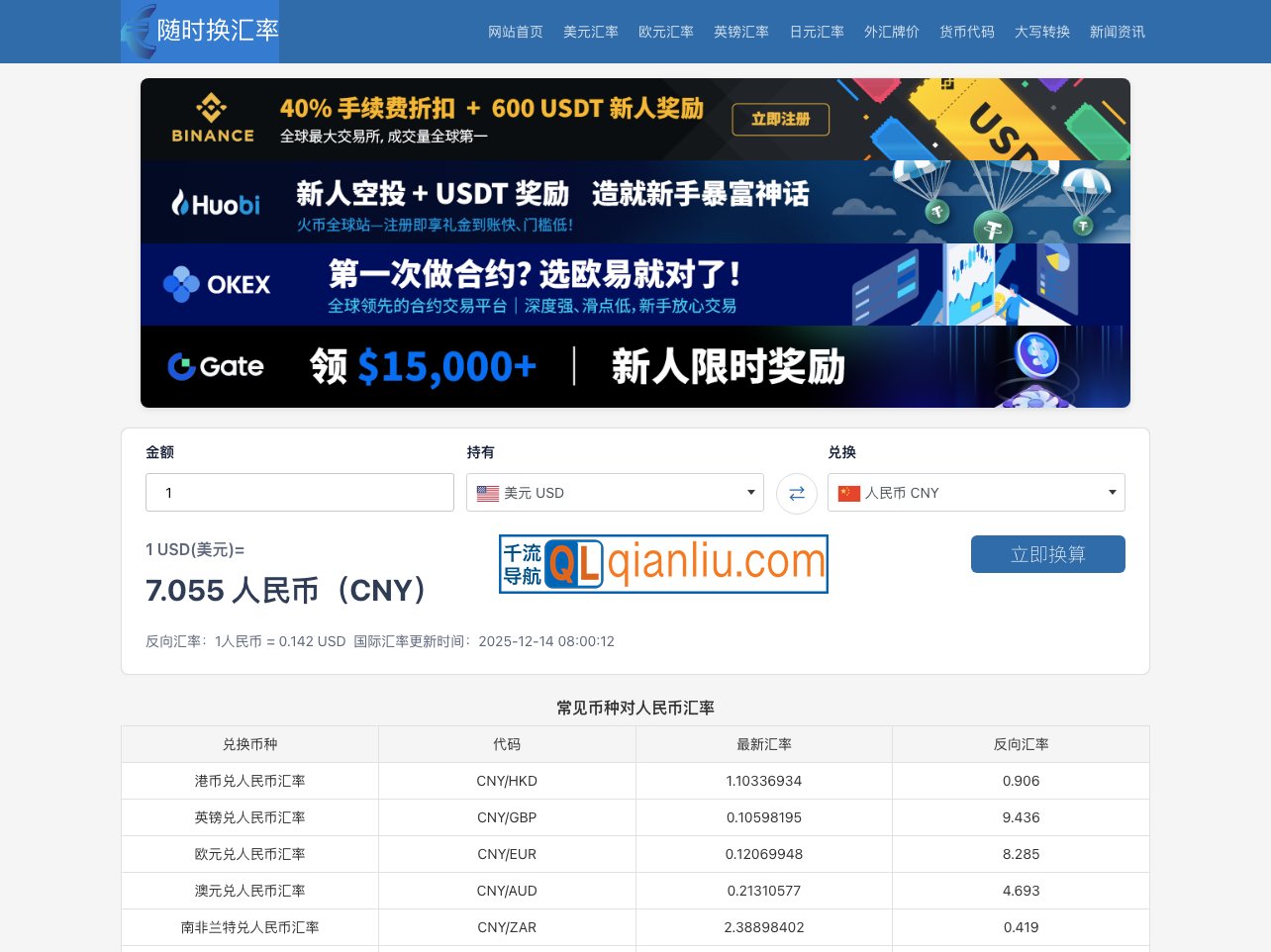Swap the two currencies using the arrows icon

pos(797,492)
